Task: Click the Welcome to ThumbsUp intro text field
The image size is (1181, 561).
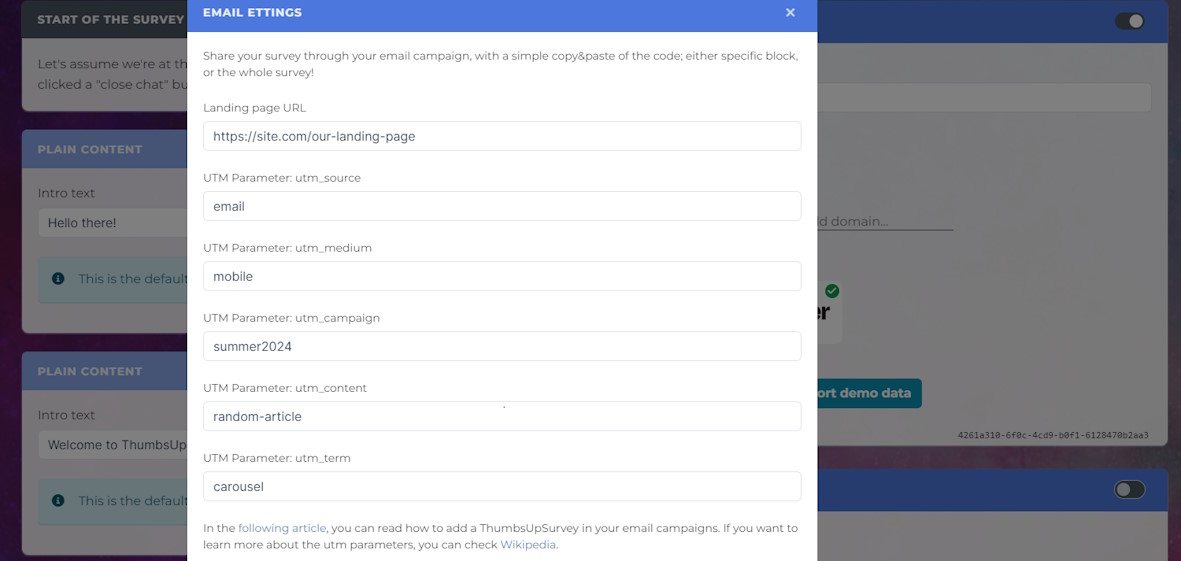Action: tap(113, 445)
